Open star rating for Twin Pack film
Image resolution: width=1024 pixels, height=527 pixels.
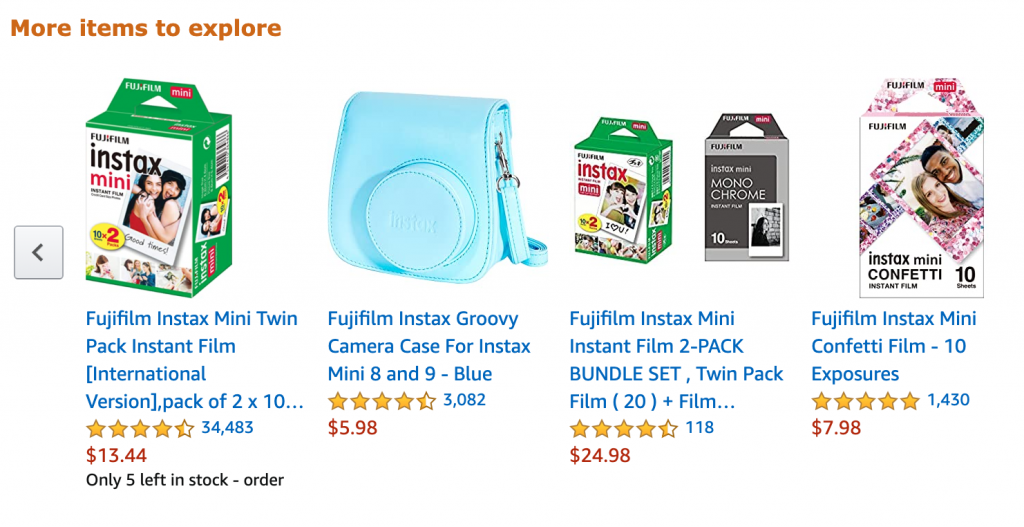coord(140,428)
